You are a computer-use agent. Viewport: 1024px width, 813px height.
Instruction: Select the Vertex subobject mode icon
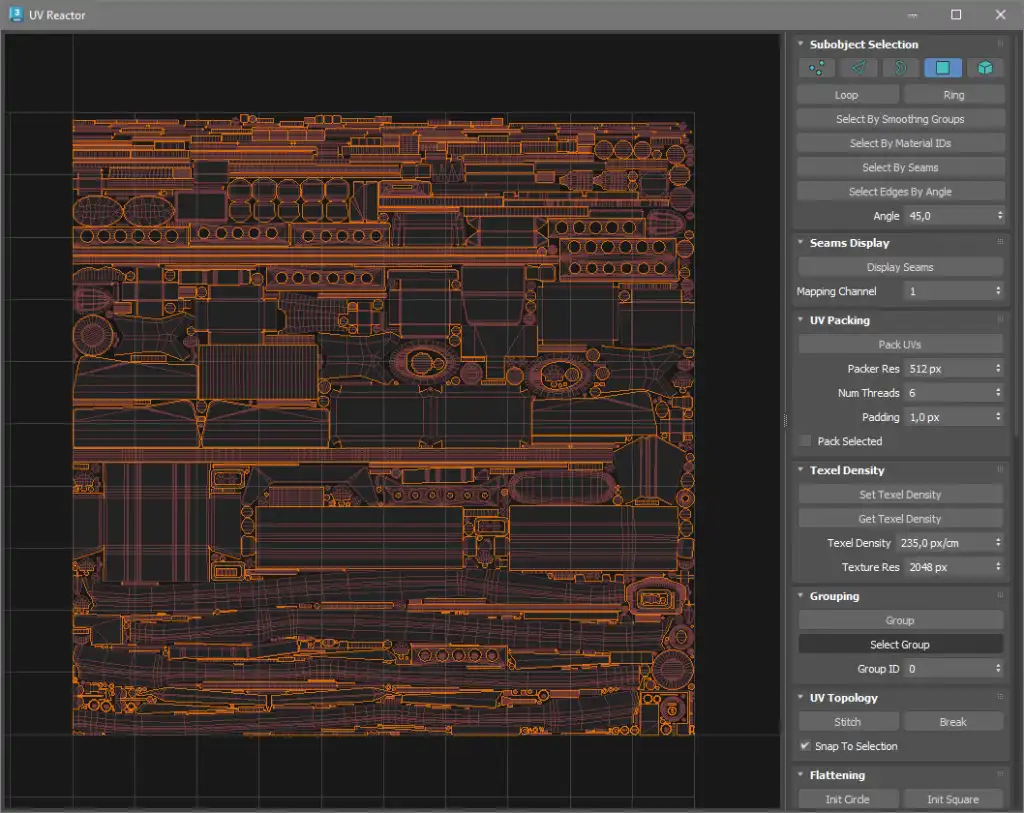[817, 68]
